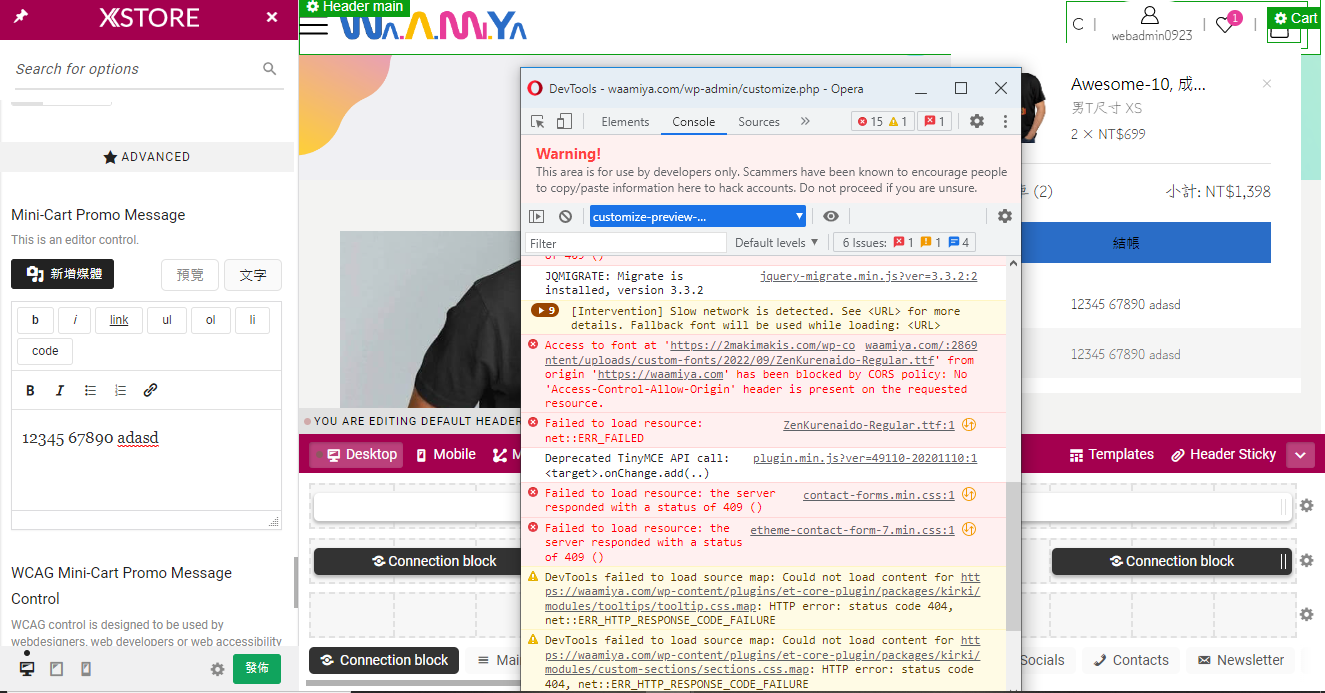The width and height of the screenshot is (1325, 693).
Task: Open settings gear for the middle header row
Action: (x=1306, y=561)
